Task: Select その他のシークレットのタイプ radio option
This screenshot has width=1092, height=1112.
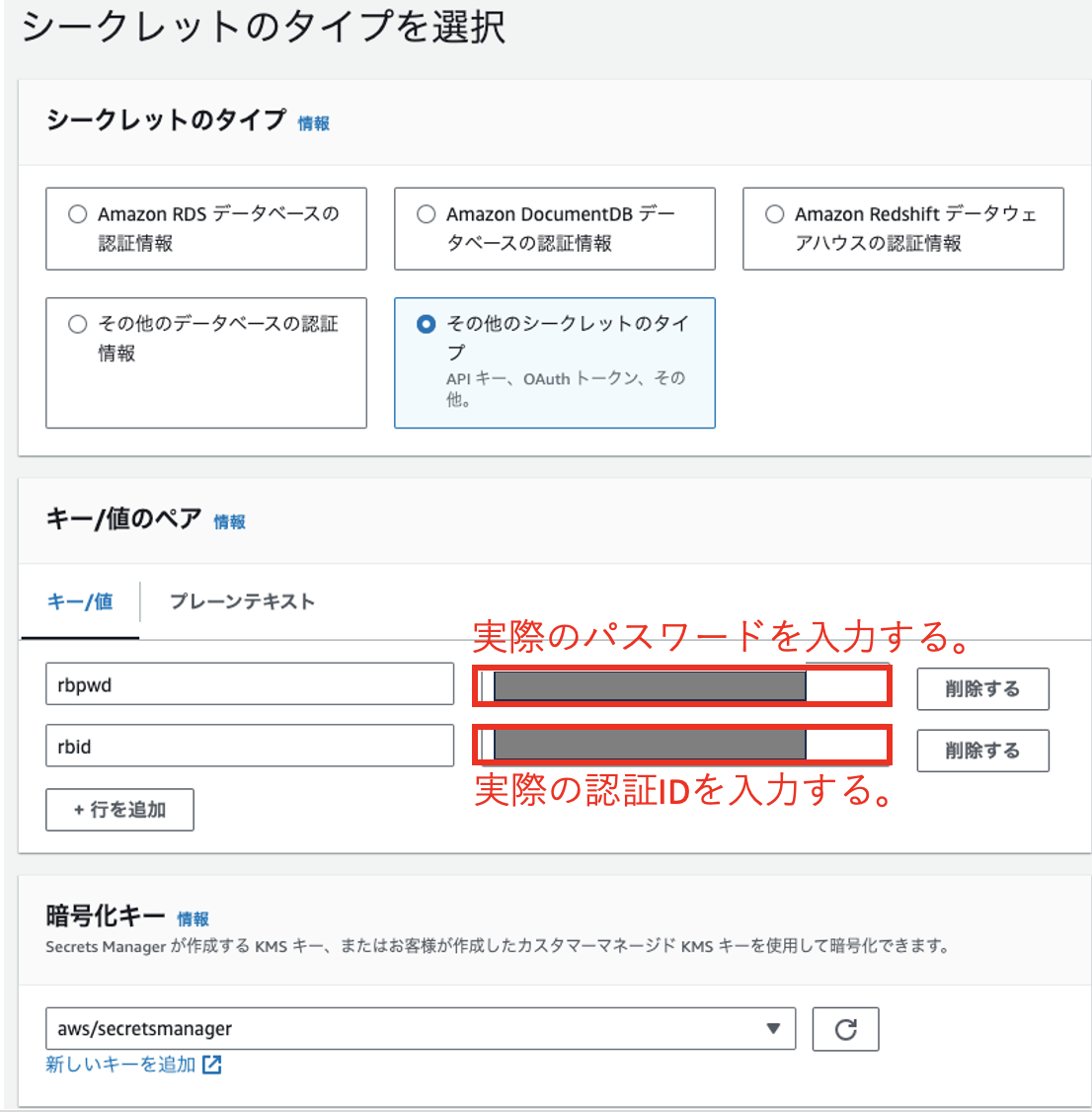Action: [x=427, y=324]
